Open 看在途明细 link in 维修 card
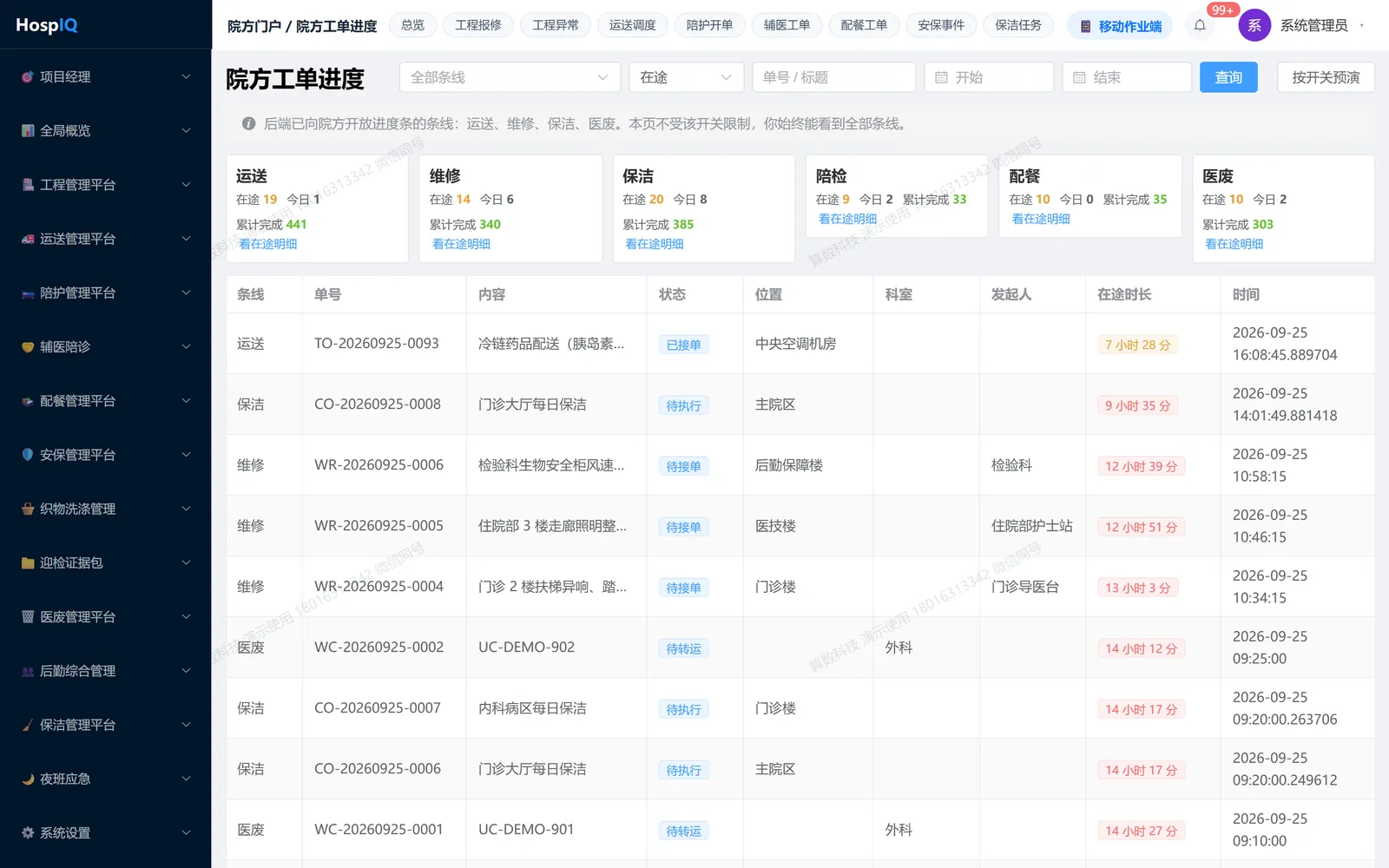This screenshot has width=1389, height=868. [x=461, y=244]
